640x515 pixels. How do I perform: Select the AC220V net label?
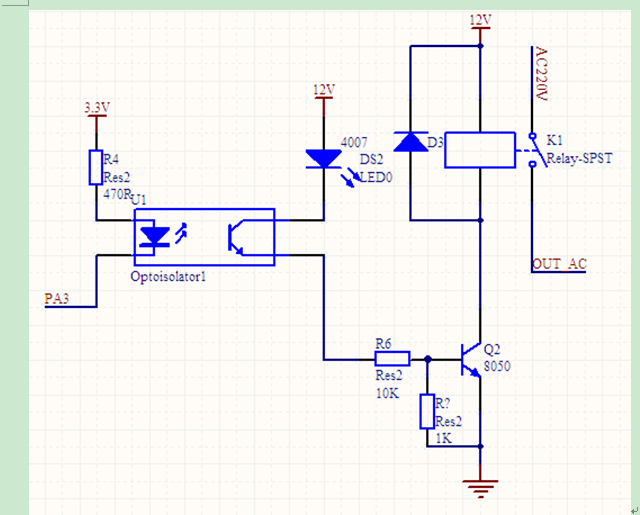pyautogui.click(x=541, y=73)
